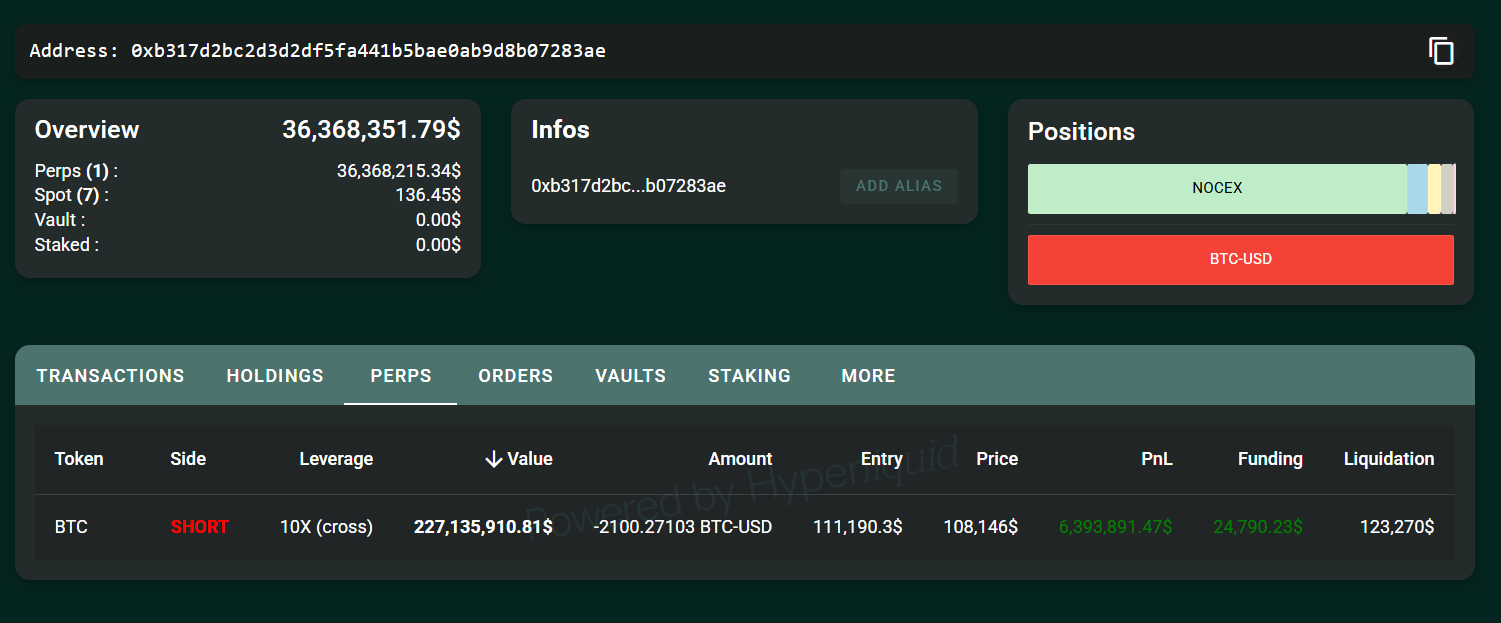Screen dimensions: 1501x623
Task: Sort positions by the PnL column header
Action: 1156,459
